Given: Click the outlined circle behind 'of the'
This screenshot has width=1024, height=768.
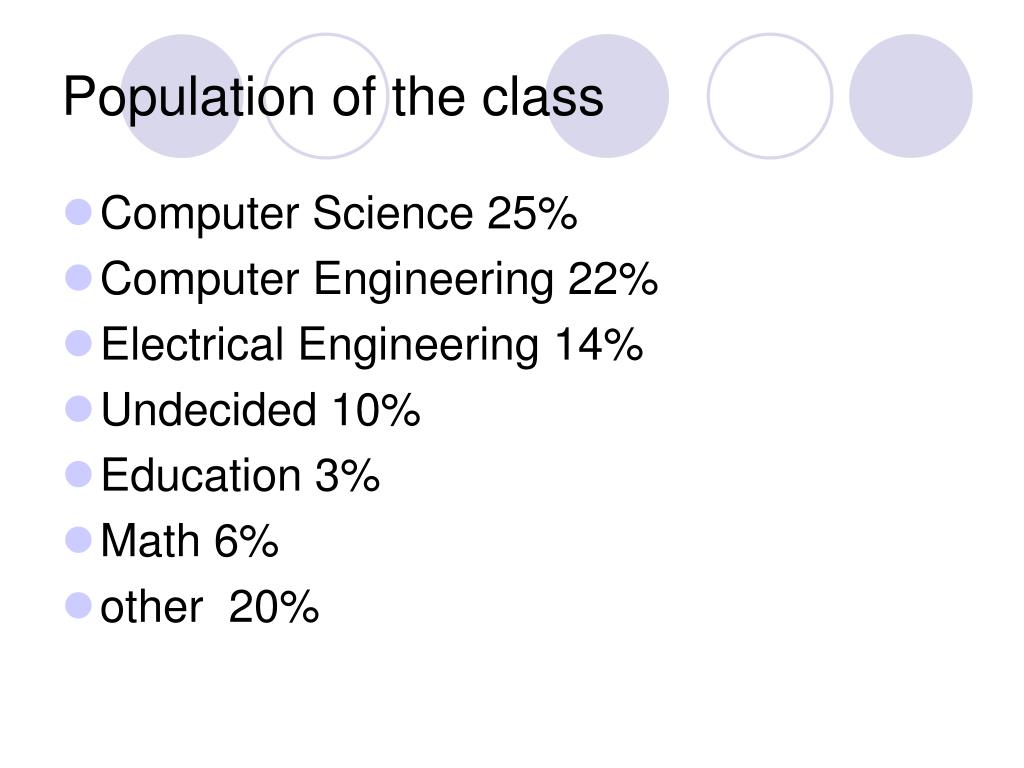Looking at the screenshot, I should click(x=326, y=96).
